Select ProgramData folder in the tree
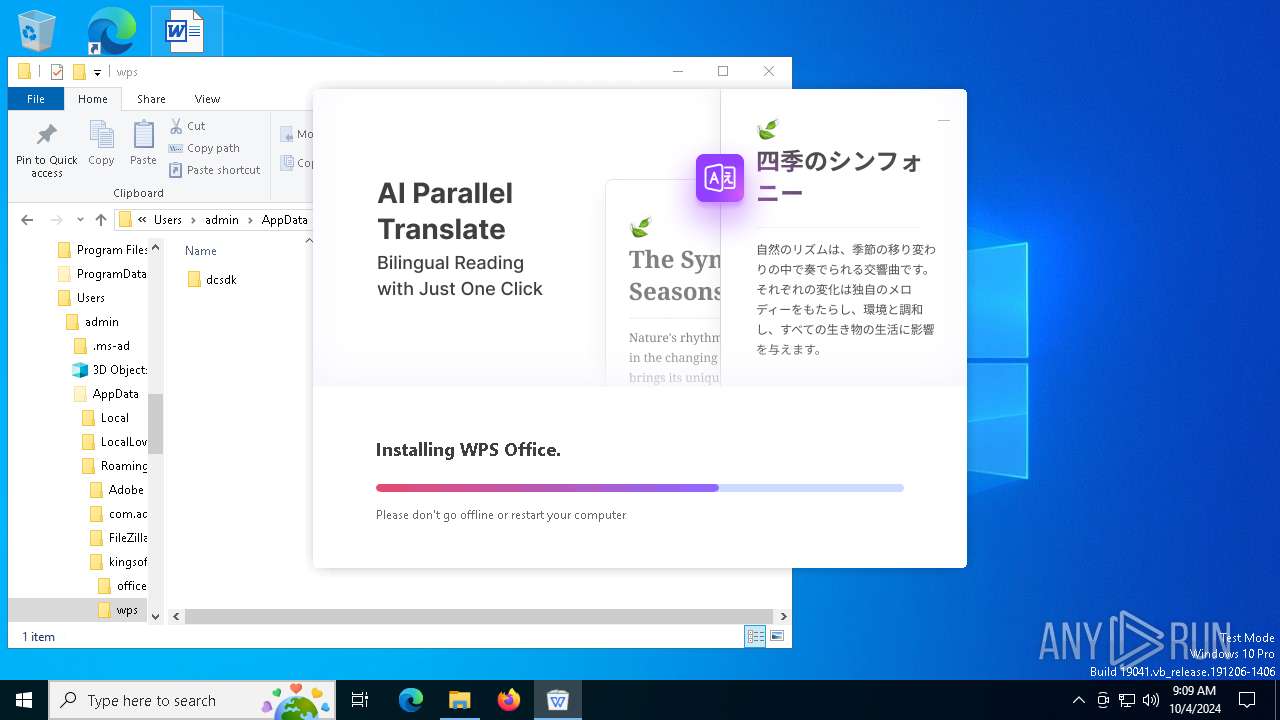The image size is (1280, 720). tap(103, 274)
